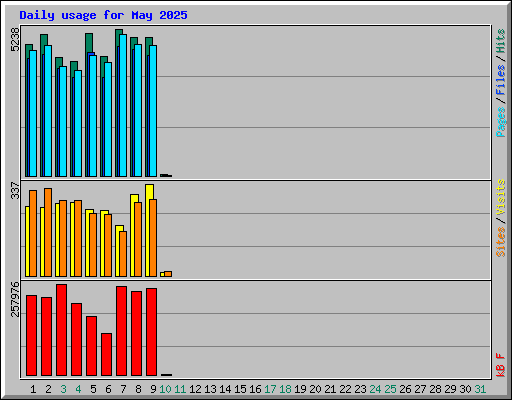Screen dimensions: 512x400
Task: Click green day 17 on the x-axis
Action: click(270, 389)
